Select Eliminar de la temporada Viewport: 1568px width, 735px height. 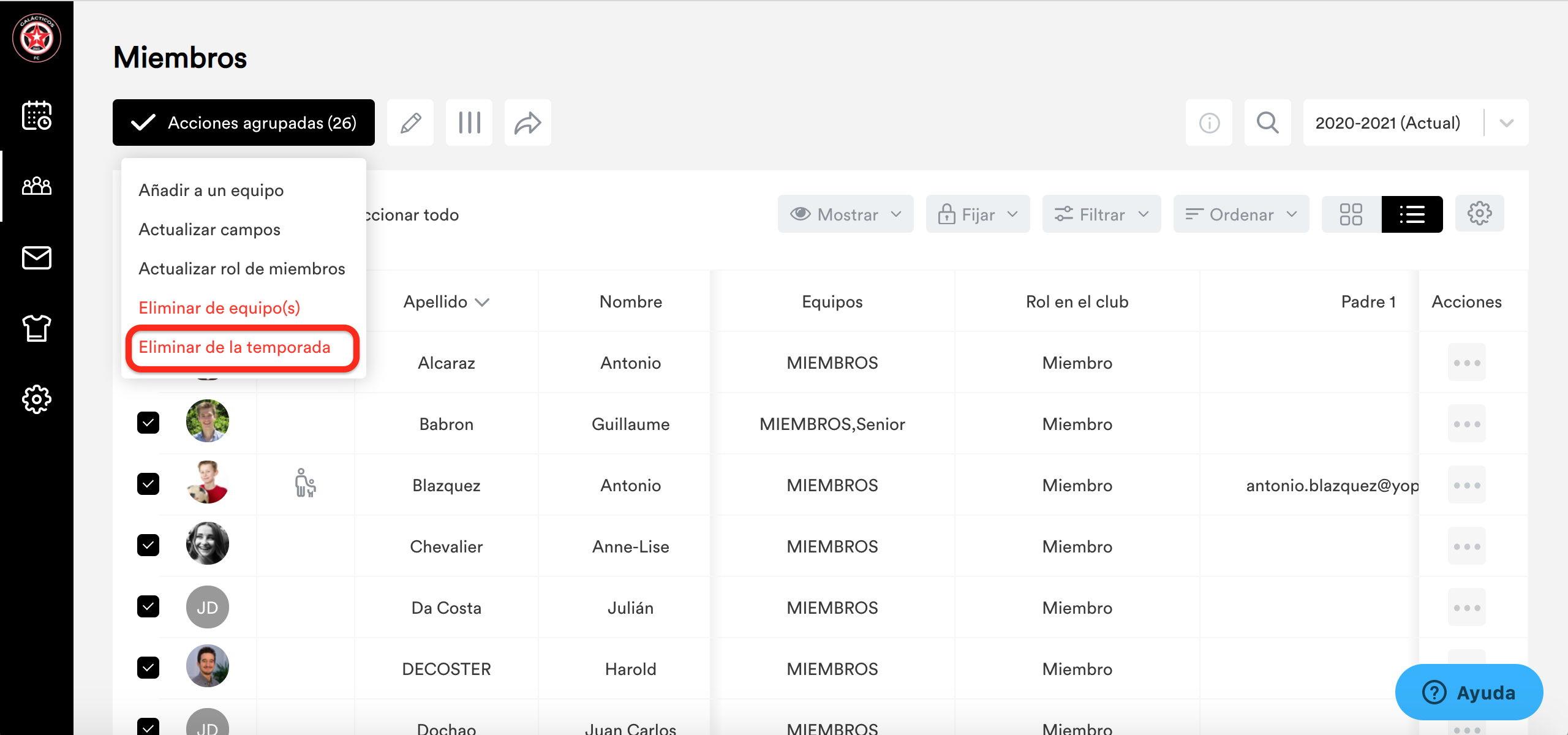pos(235,347)
